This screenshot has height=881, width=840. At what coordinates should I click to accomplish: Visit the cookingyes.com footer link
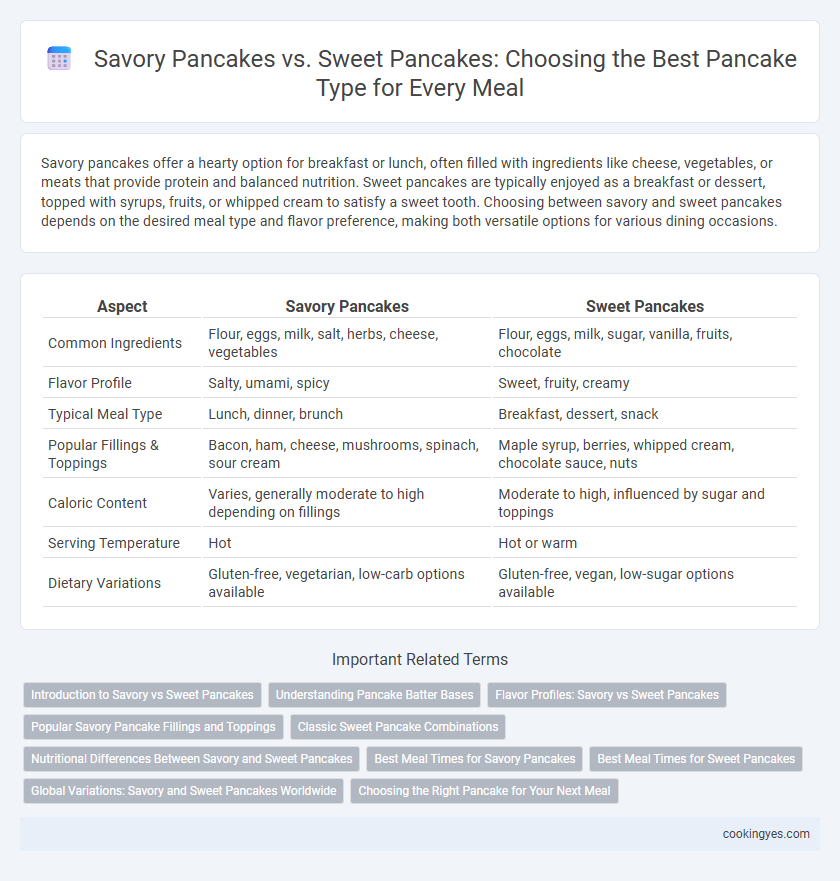[766, 834]
